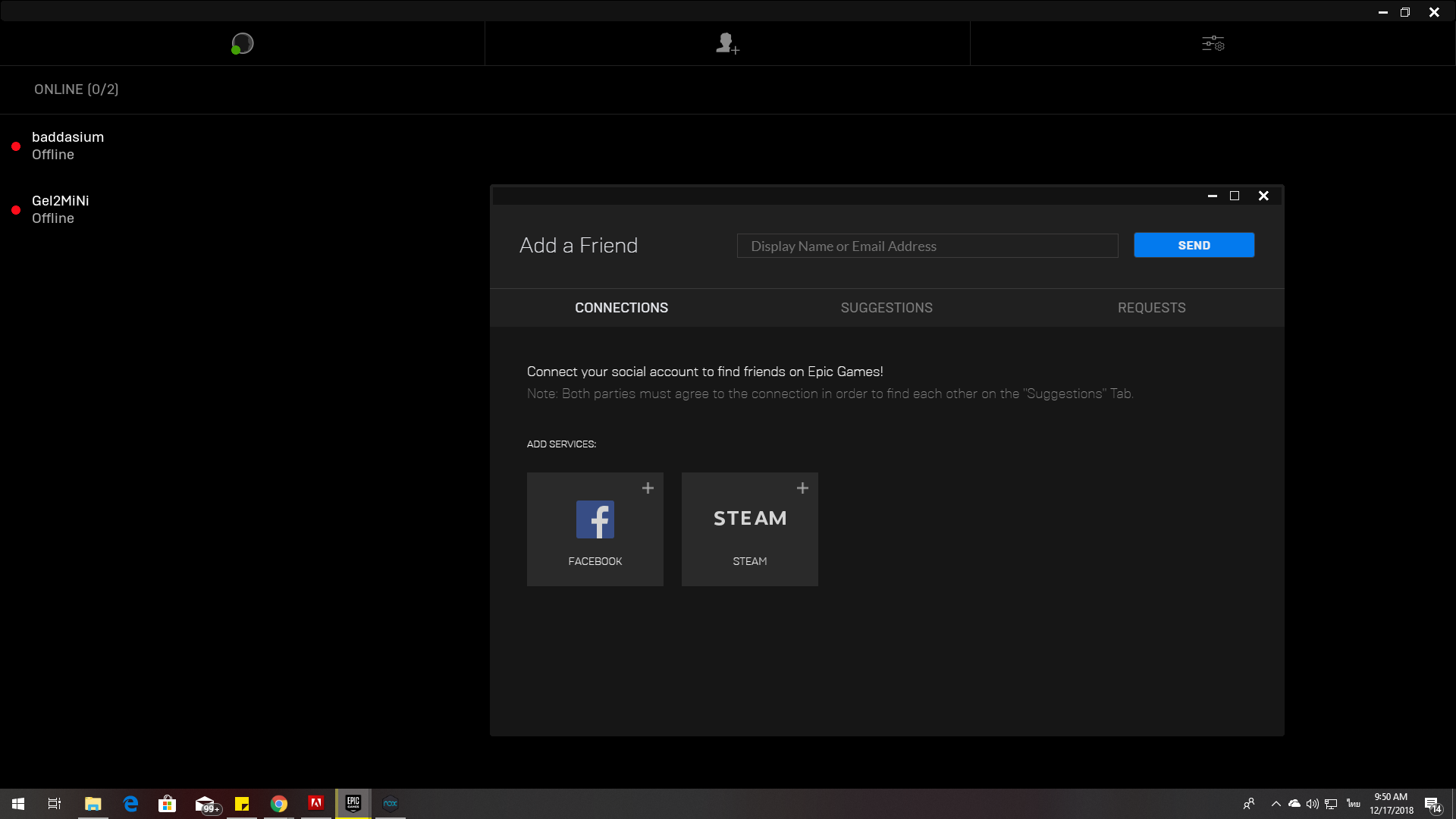Screen dimensions: 1456x819
Task: Connect the Facebook account tile
Action: point(595,529)
